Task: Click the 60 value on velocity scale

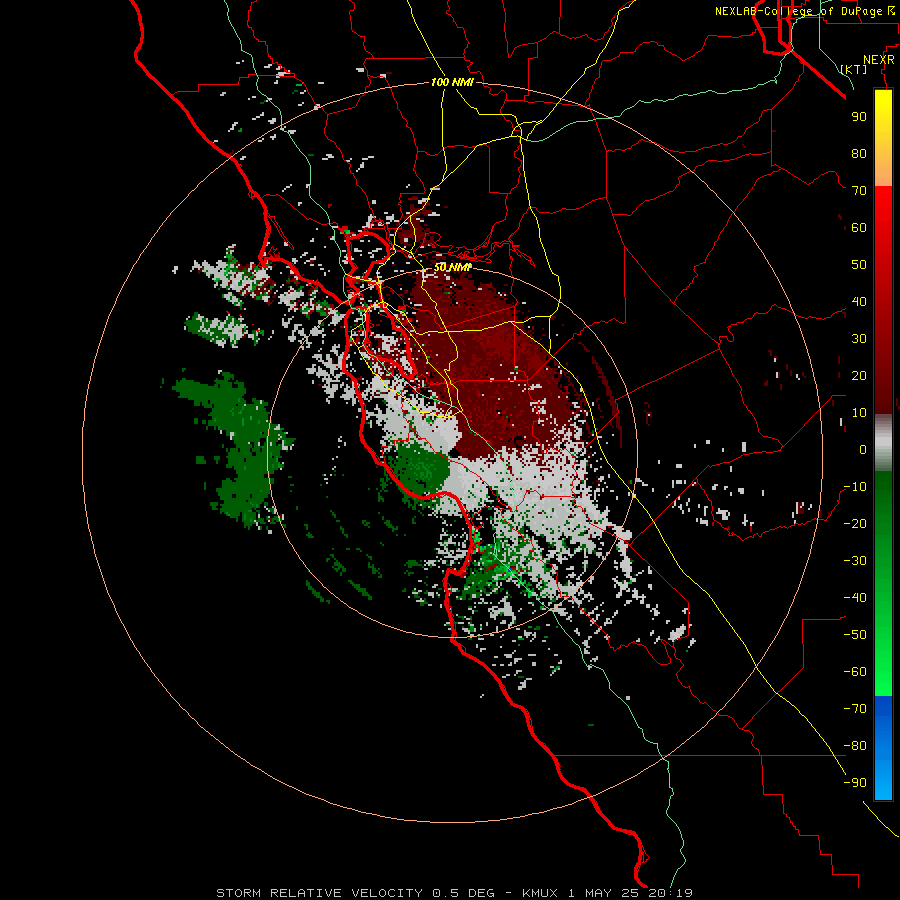Action: 859,228
